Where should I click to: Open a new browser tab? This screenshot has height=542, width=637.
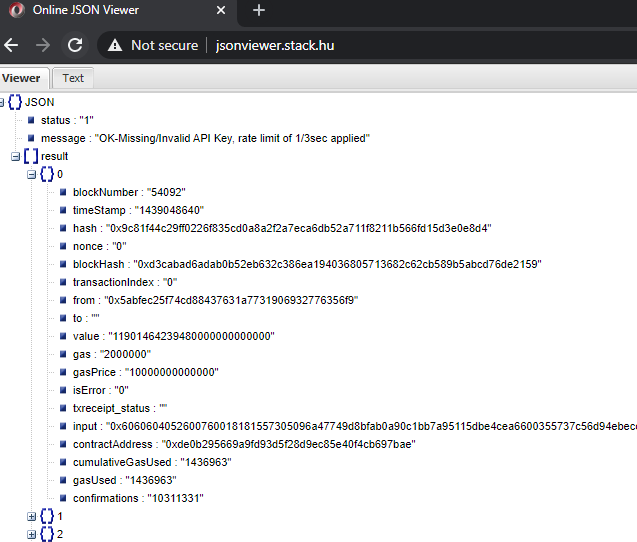point(259,10)
